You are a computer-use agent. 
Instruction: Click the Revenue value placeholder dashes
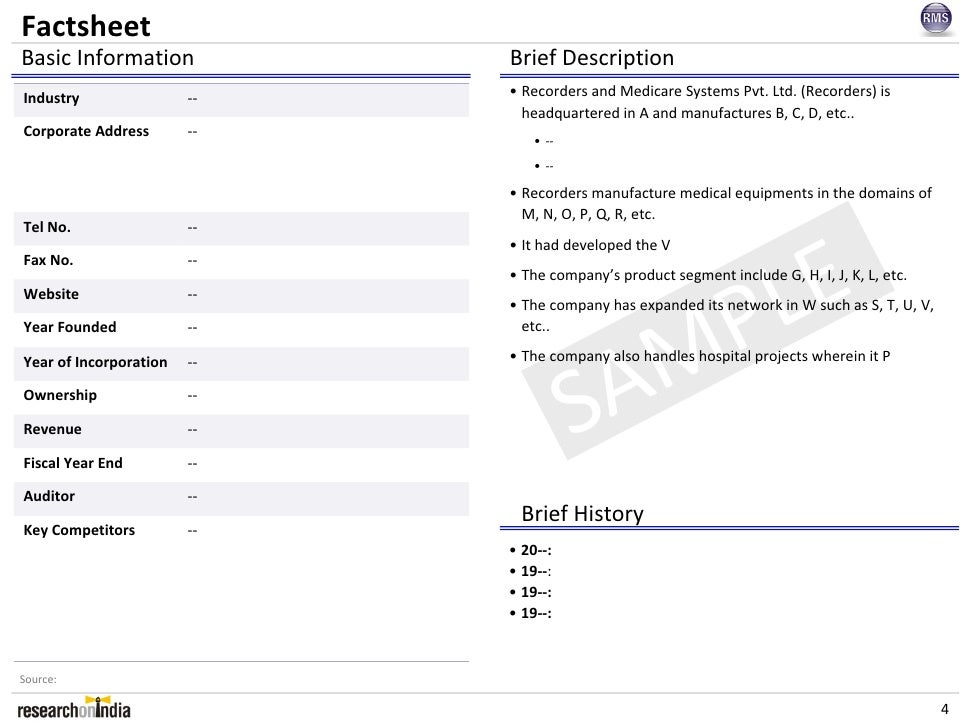(193, 429)
